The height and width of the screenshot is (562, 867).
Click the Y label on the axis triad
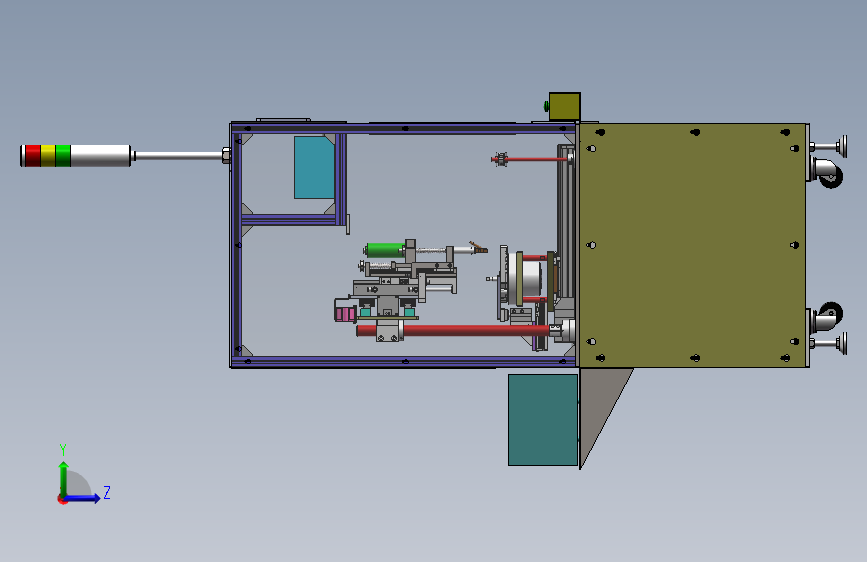(x=63, y=449)
